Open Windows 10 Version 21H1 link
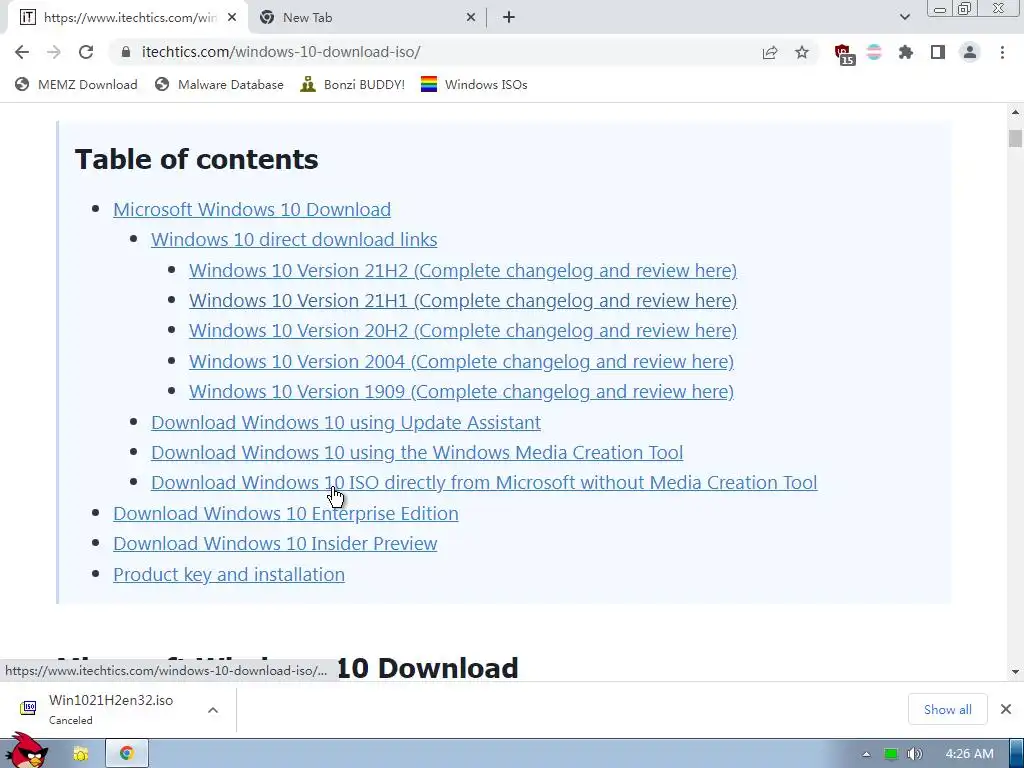The height and width of the screenshot is (768, 1024). (x=463, y=300)
